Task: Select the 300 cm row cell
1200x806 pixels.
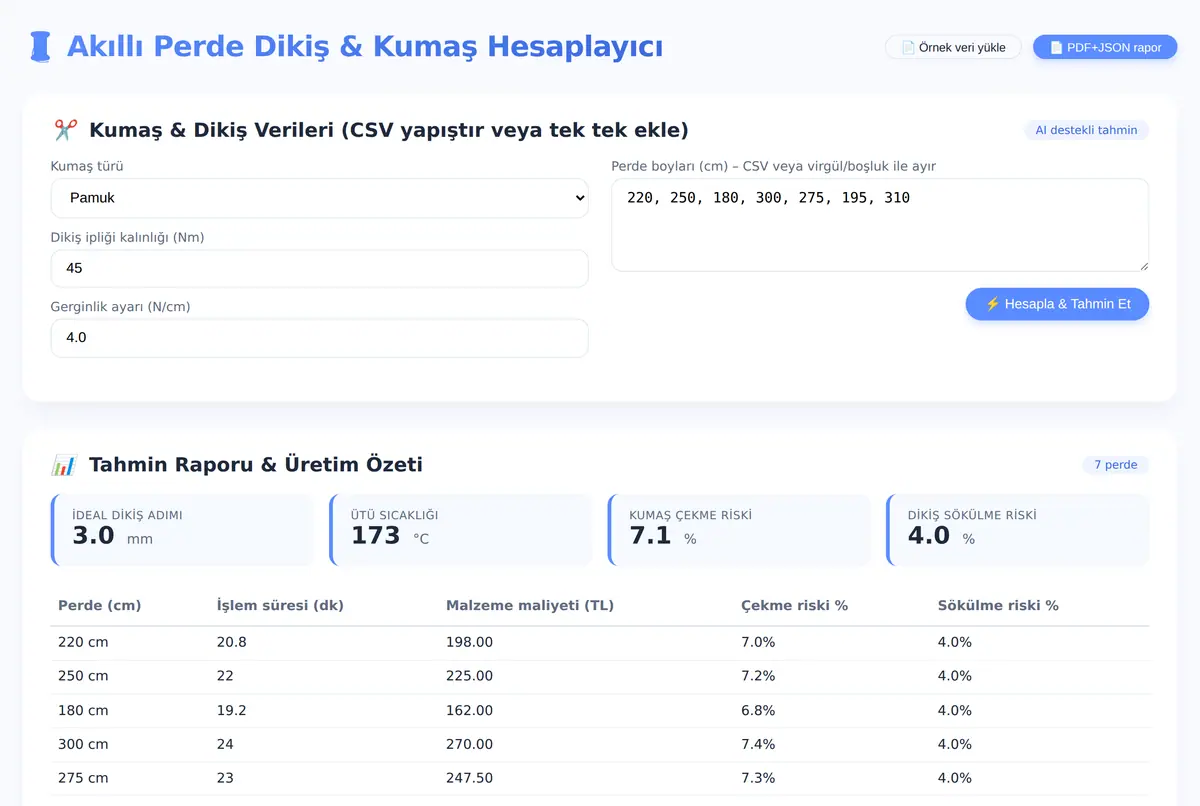Action: 83,744
